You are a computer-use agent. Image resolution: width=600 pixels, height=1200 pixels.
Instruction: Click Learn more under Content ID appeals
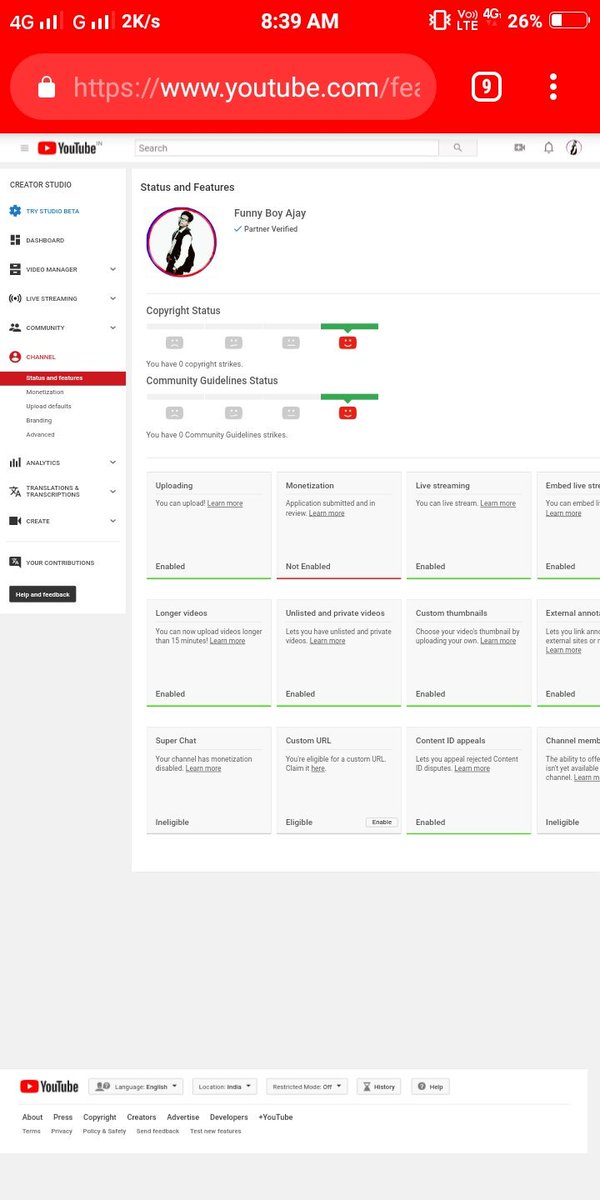(472, 769)
